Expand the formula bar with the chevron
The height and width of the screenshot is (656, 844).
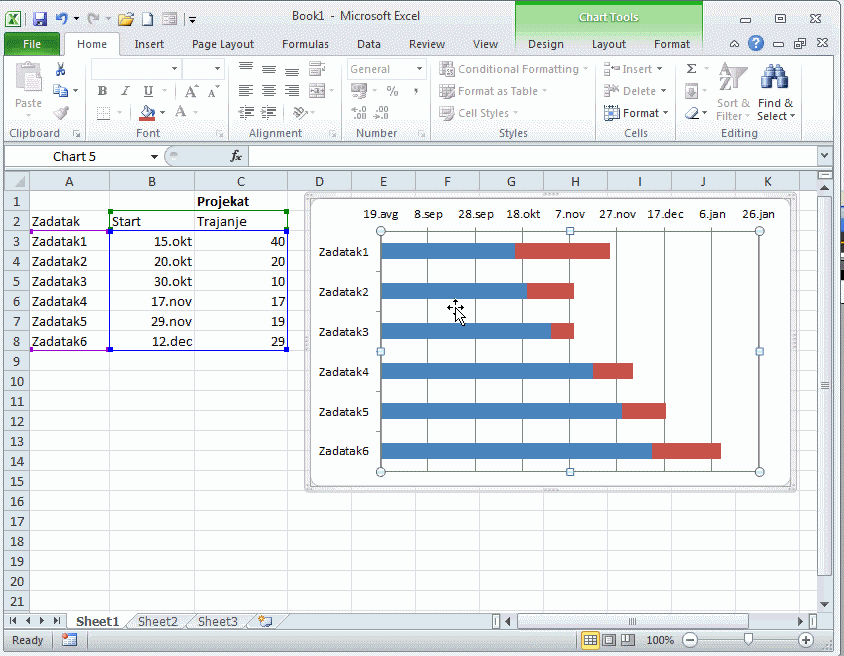tap(824, 156)
